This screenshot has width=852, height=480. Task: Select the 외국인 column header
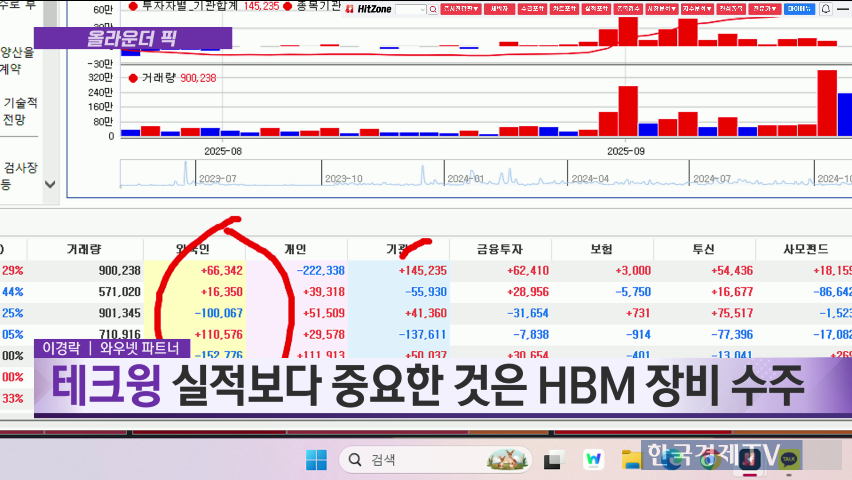194,249
